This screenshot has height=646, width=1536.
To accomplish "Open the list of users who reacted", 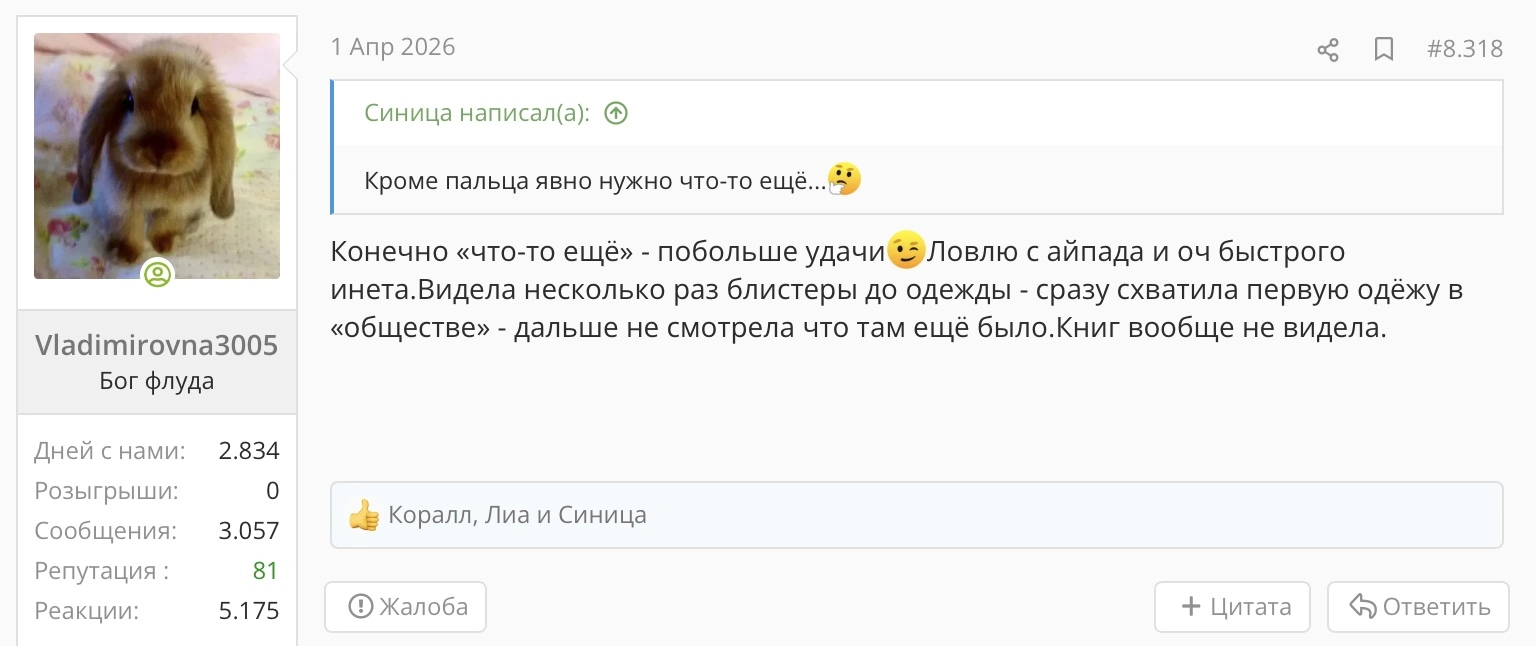I will [x=517, y=516].
